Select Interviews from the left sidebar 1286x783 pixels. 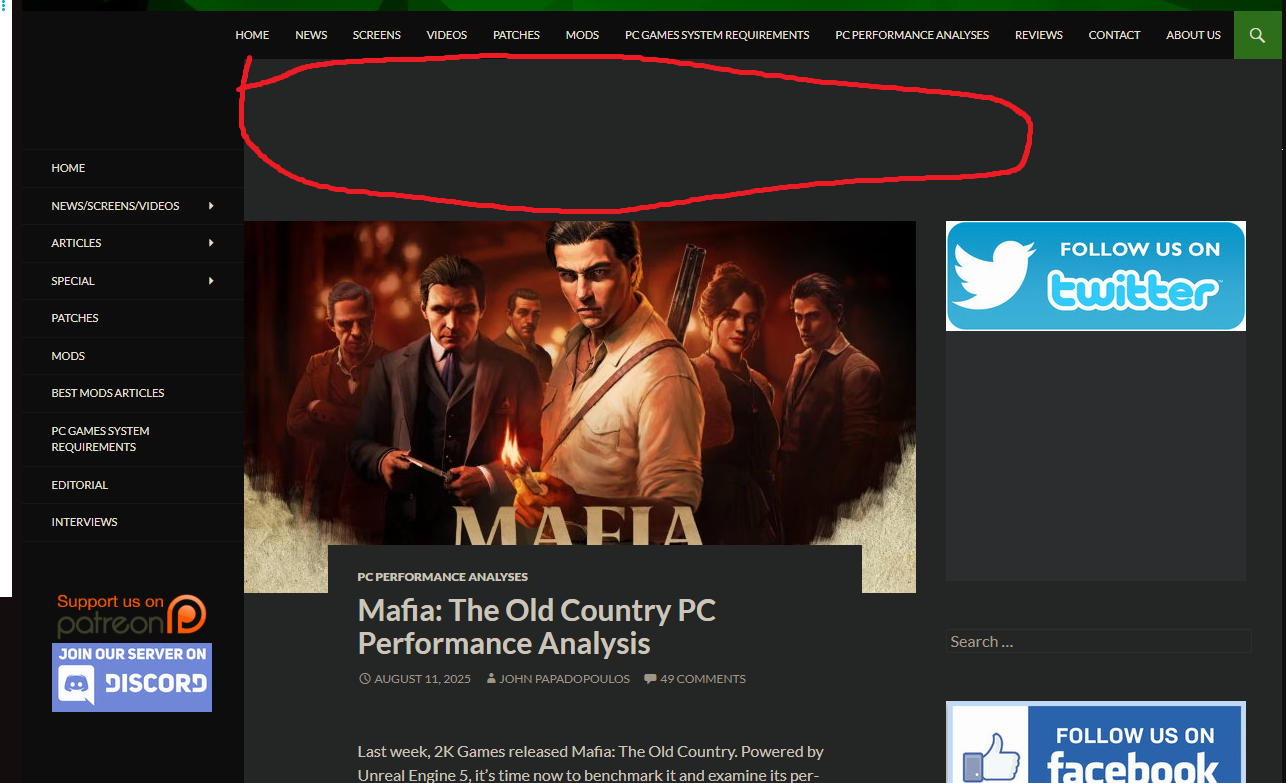84,522
